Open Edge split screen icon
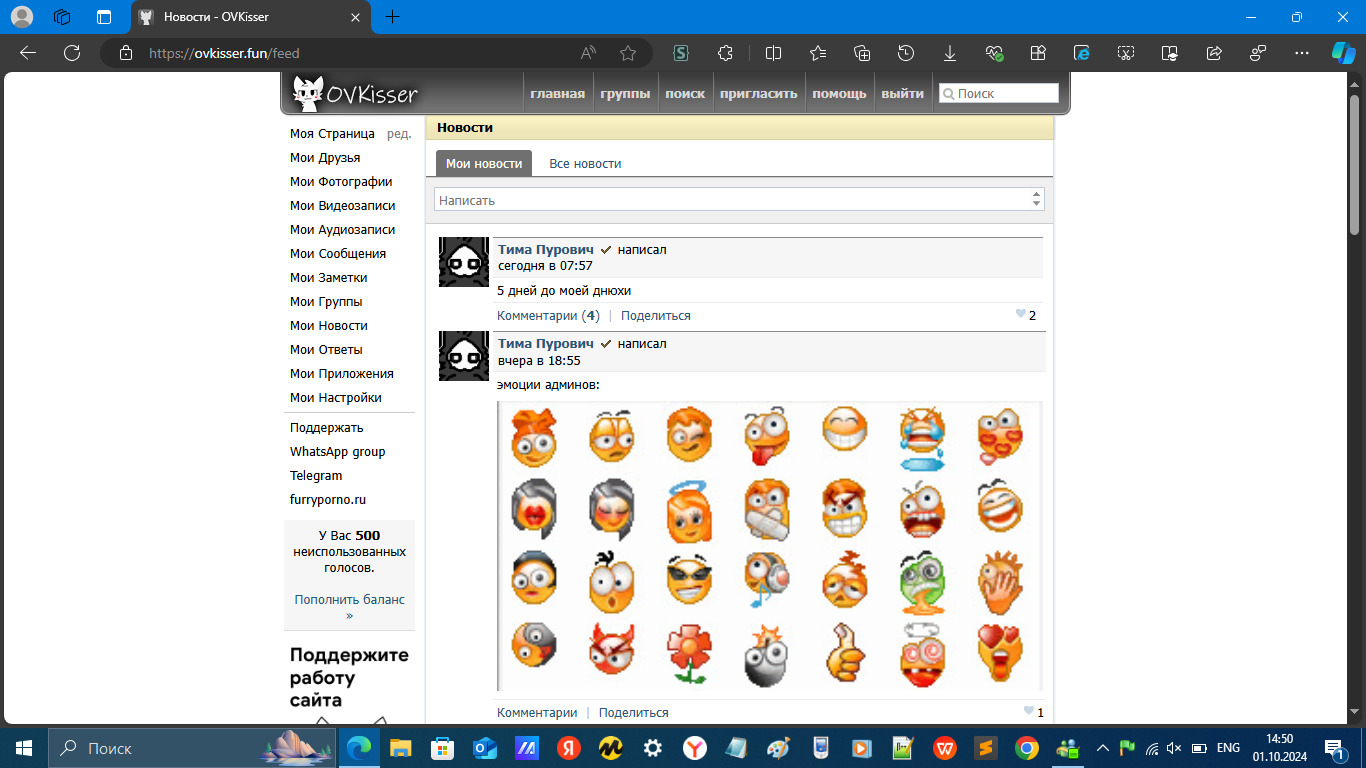This screenshot has width=1366, height=768. coord(773,53)
